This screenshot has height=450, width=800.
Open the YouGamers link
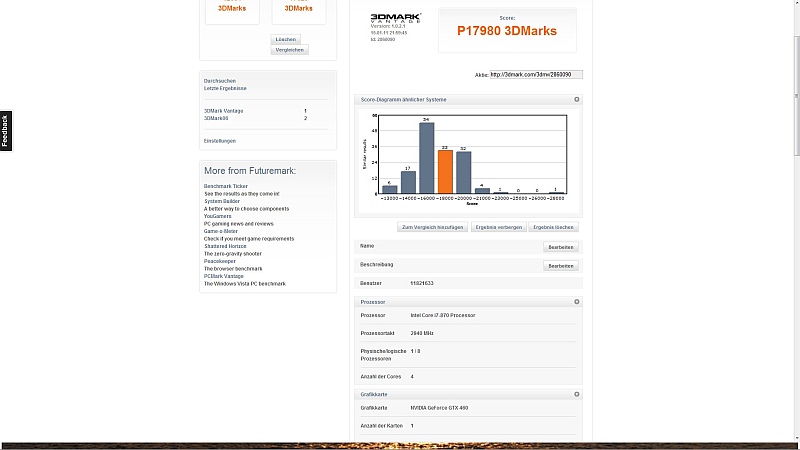tap(217, 216)
